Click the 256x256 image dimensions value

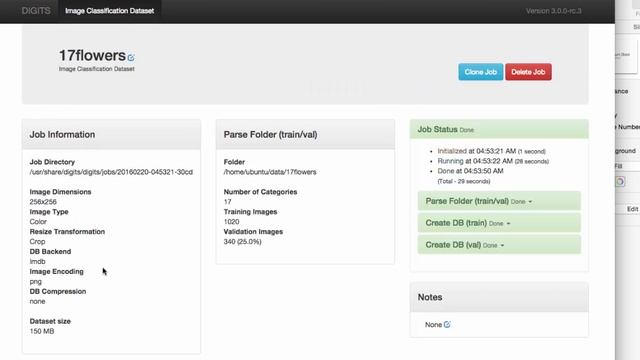(x=43, y=202)
